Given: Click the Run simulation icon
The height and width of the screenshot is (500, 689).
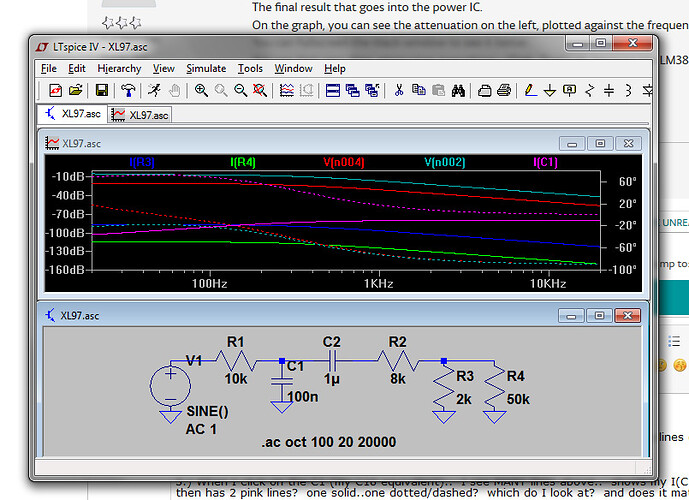Looking at the screenshot, I should 154,90.
